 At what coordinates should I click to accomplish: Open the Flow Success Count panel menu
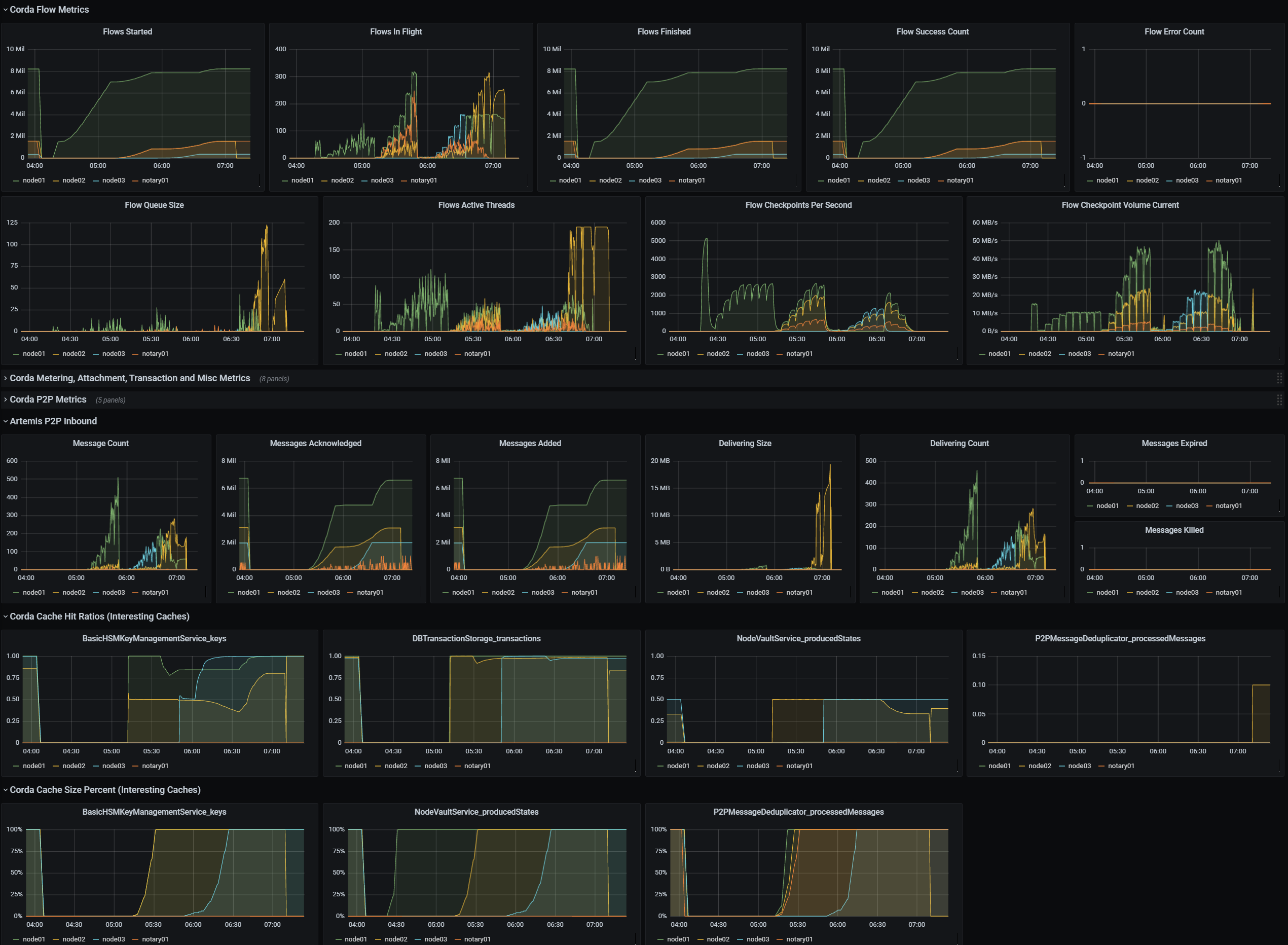point(932,31)
